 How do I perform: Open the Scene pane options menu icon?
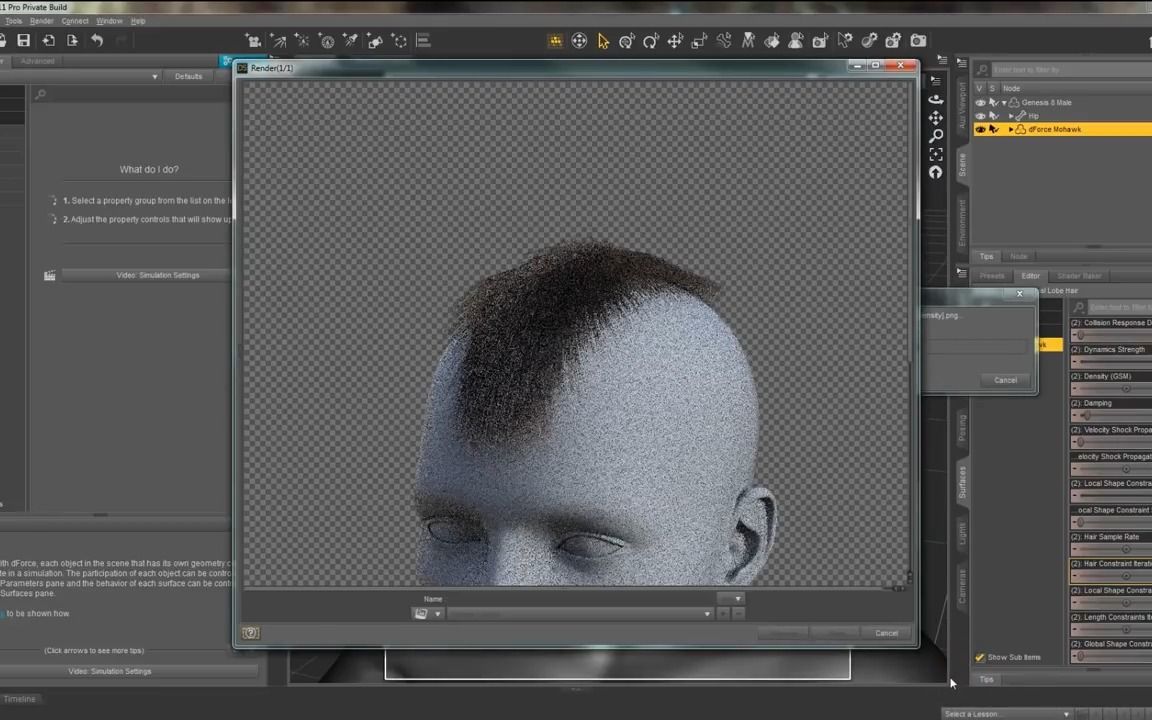962,63
